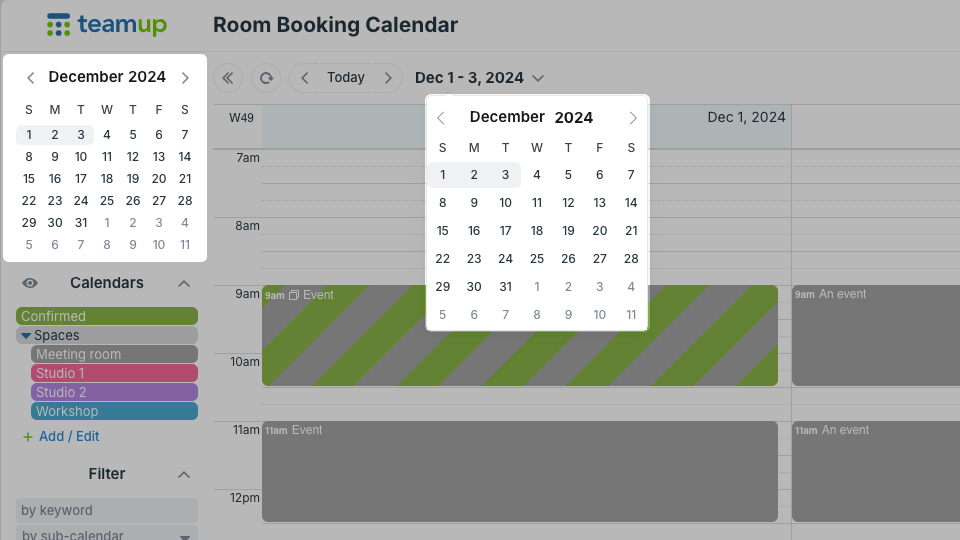Collapse the Calendars section
The height and width of the screenshot is (540, 960).
click(184, 283)
